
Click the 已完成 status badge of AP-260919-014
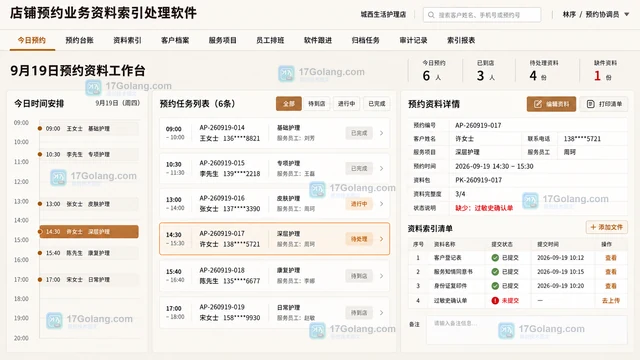click(x=359, y=133)
